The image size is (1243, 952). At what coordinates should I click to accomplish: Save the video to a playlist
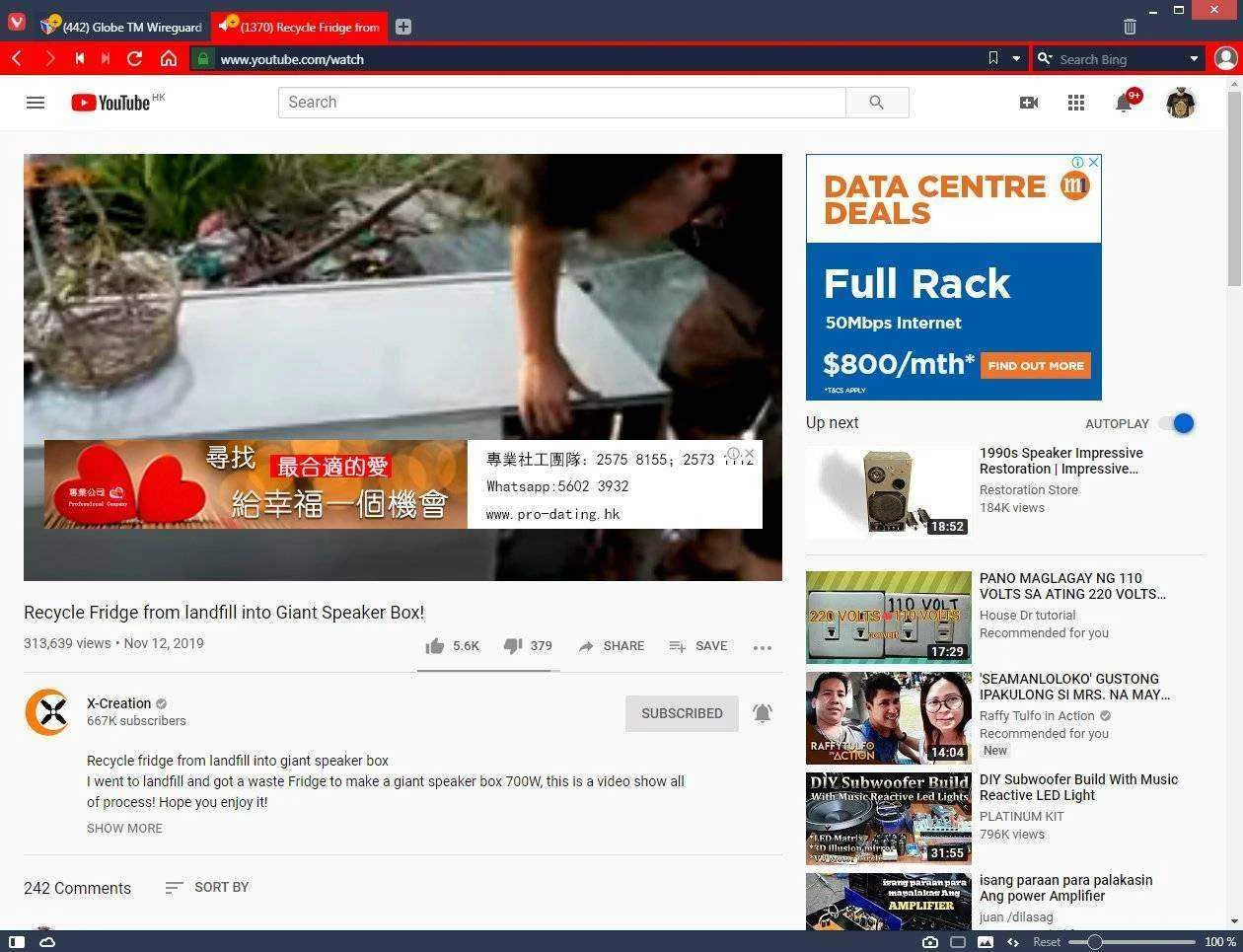[x=698, y=646]
